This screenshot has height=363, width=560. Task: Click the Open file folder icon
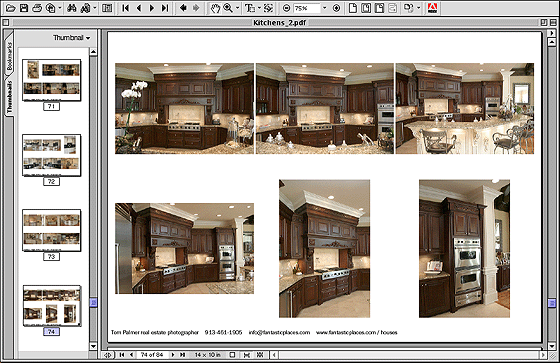[10, 8]
